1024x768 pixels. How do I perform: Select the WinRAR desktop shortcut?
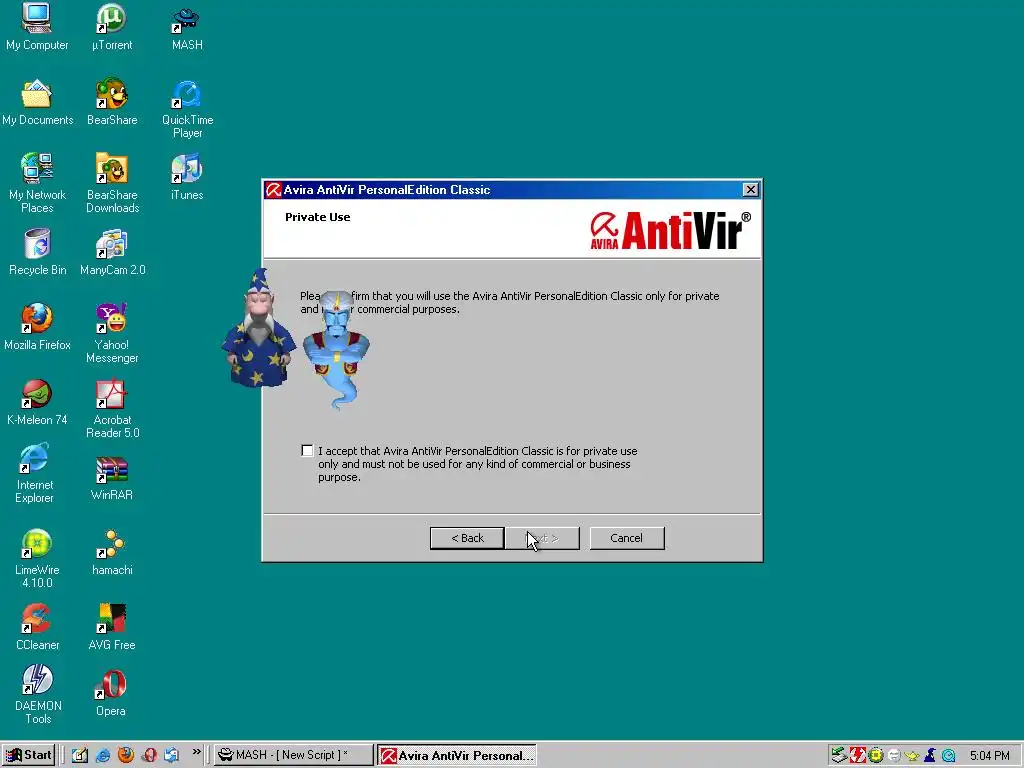pos(112,477)
